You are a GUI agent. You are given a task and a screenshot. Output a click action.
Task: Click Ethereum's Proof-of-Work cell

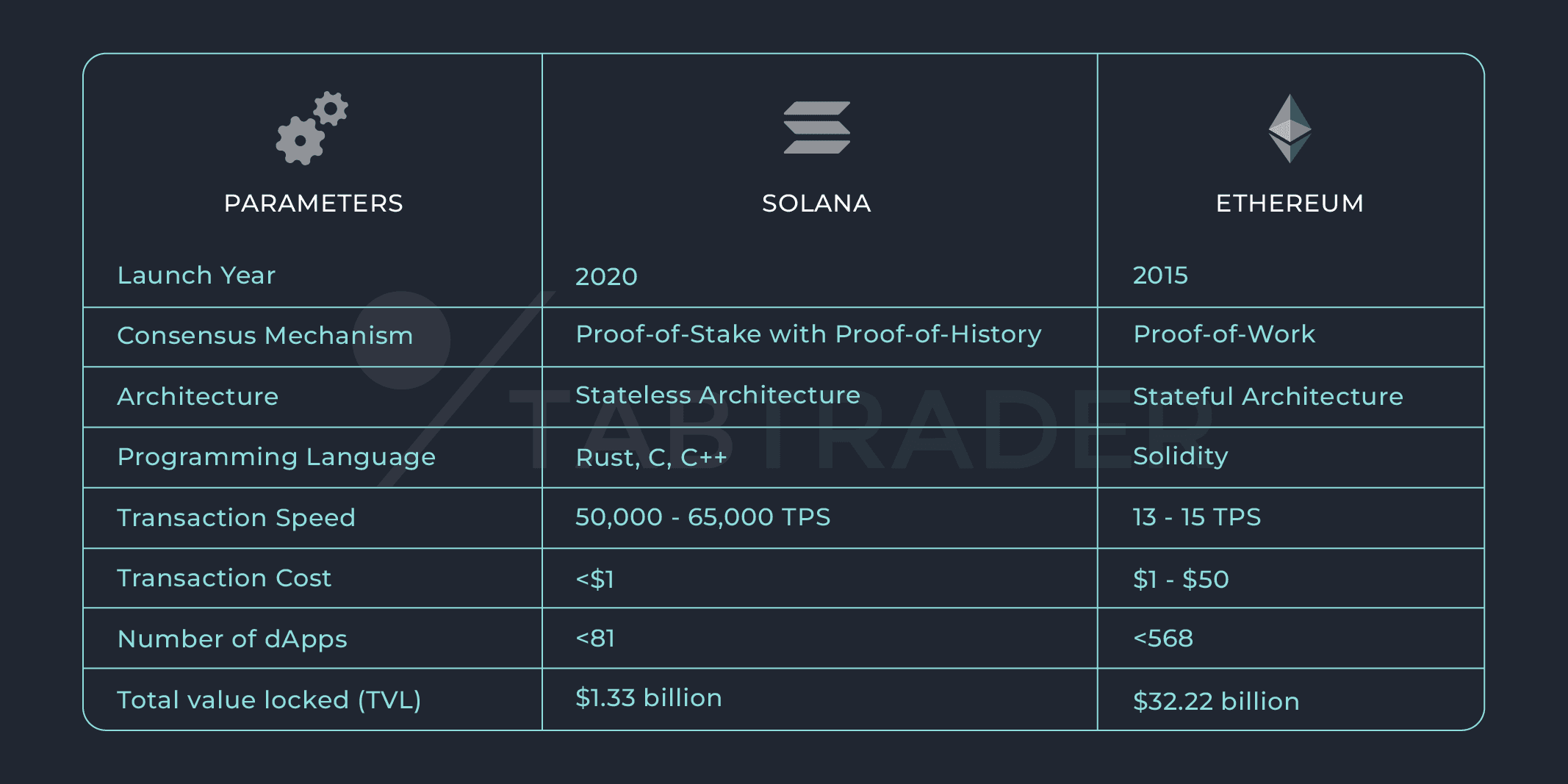[x=1224, y=334]
